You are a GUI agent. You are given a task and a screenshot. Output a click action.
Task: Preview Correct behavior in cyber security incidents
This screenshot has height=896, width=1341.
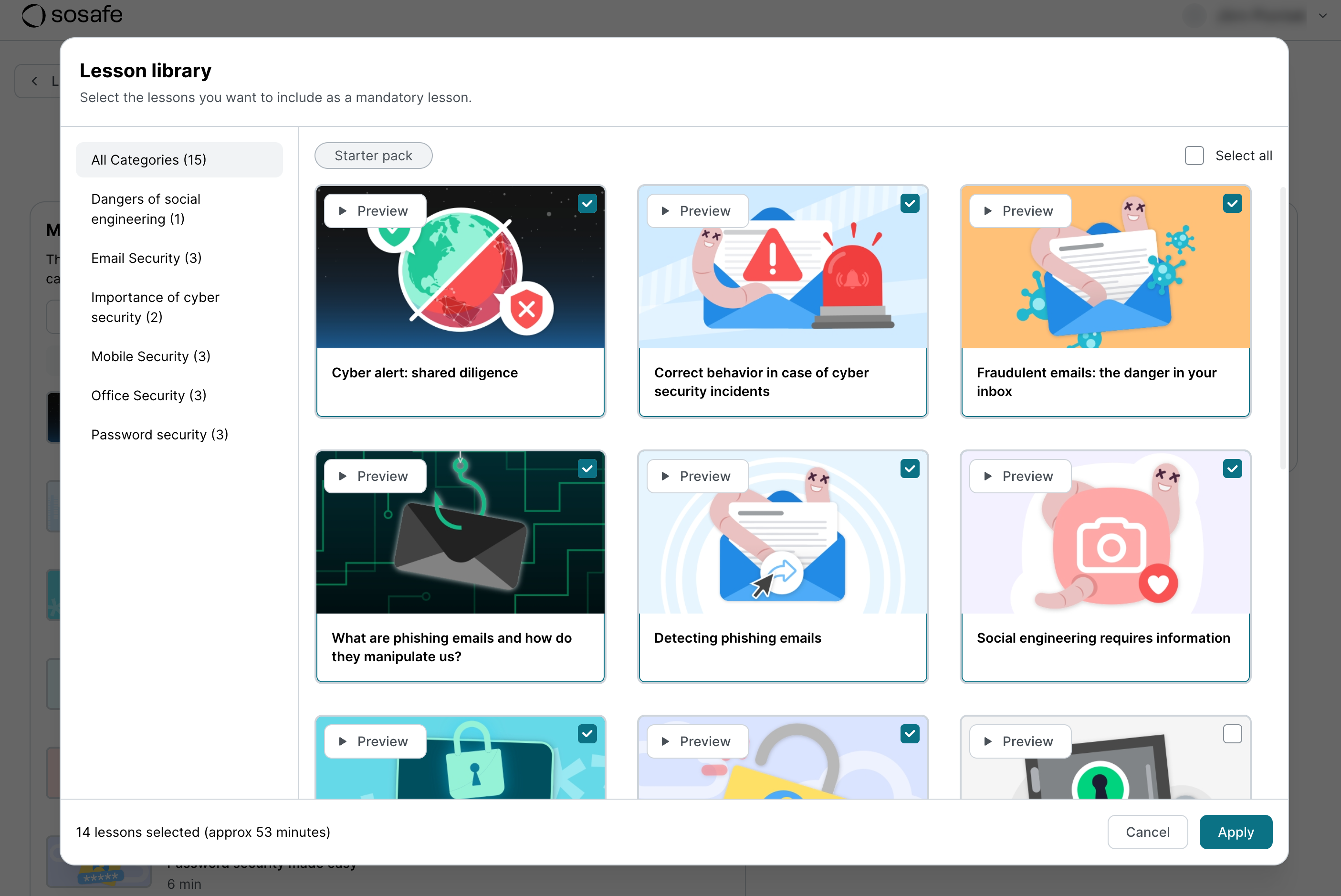(x=697, y=211)
